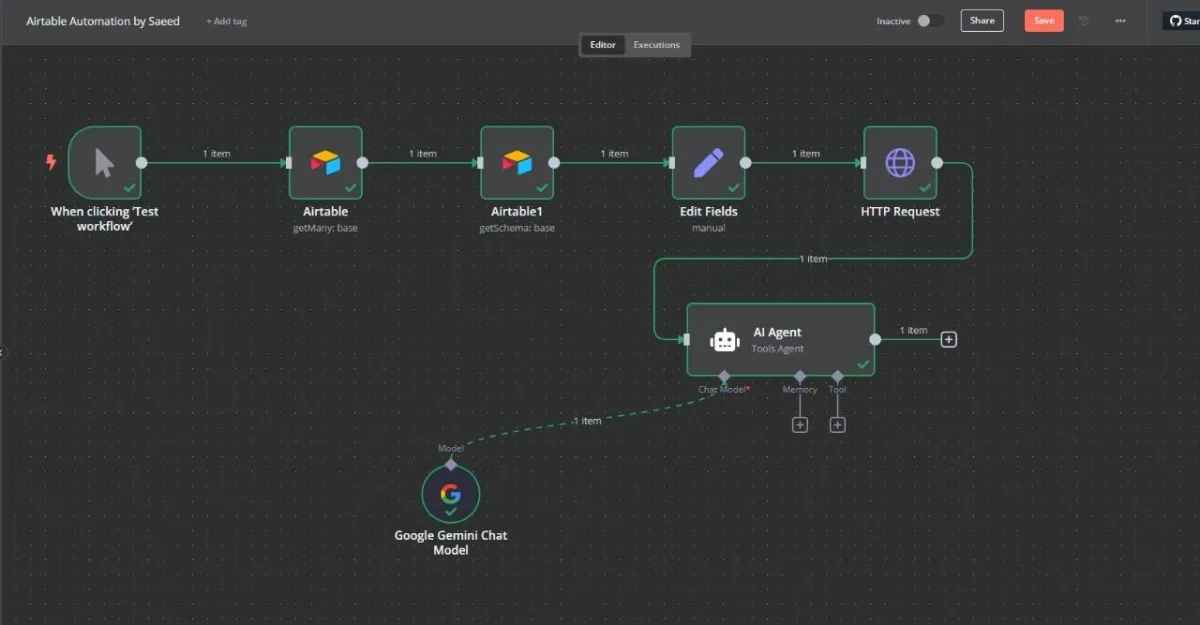This screenshot has width=1200, height=625.
Task: Open the Edit Fields pencil node
Action: pyautogui.click(x=708, y=162)
